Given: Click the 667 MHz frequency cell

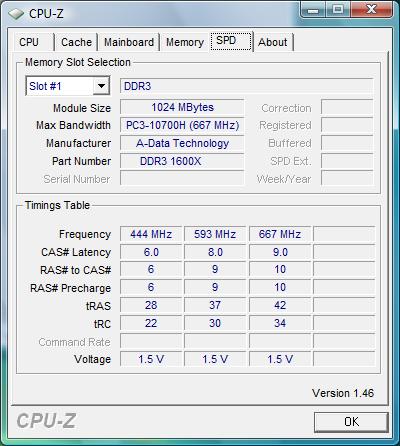Looking at the screenshot, I should 280,234.
